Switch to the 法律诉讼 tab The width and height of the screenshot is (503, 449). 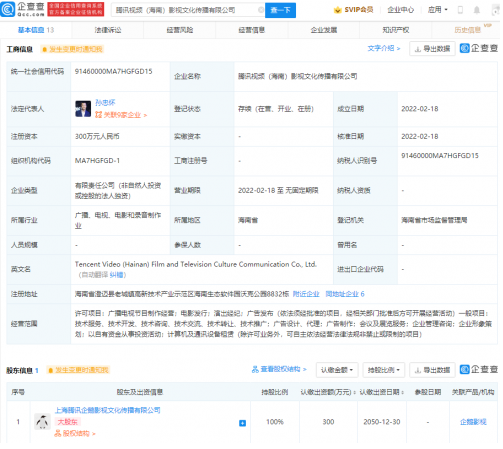108,30
